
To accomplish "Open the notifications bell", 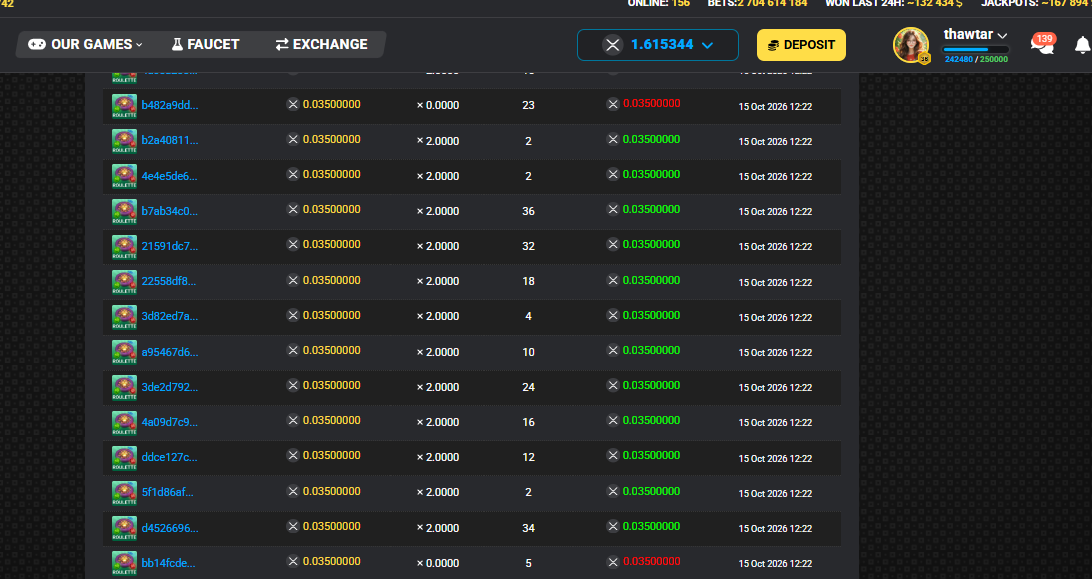I will [x=1082, y=45].
